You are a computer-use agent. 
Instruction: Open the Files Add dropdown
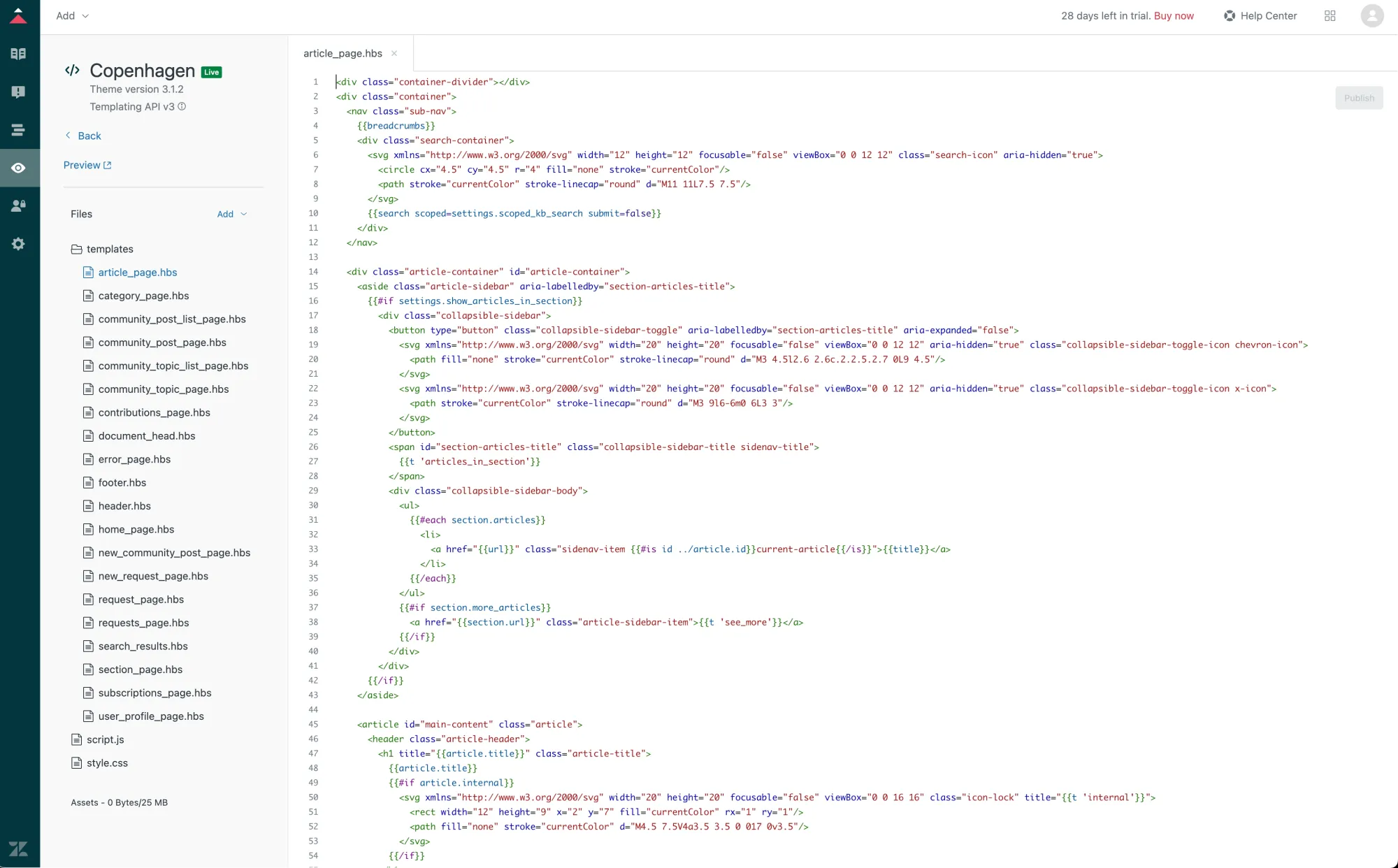[232, 215]
